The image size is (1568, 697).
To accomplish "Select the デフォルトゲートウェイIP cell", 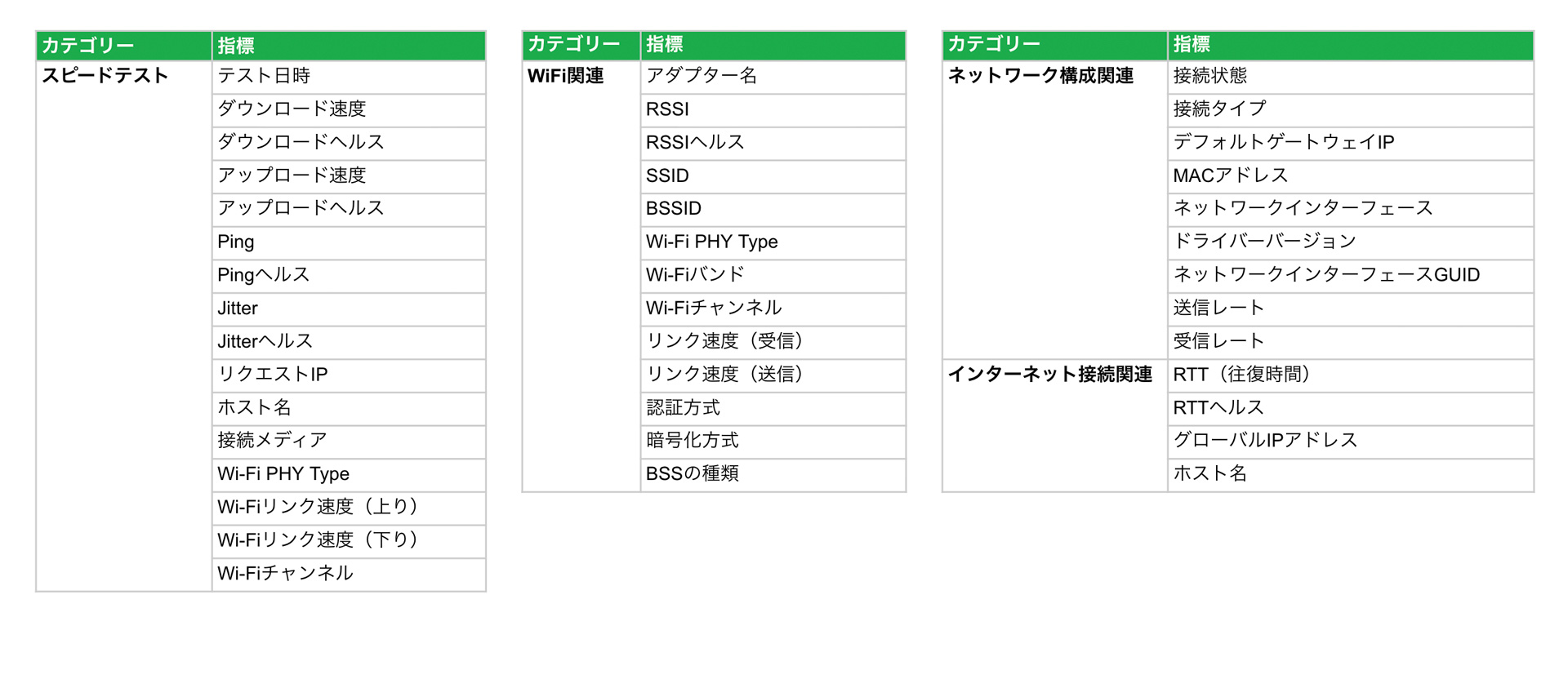I will click(1283, 142).
